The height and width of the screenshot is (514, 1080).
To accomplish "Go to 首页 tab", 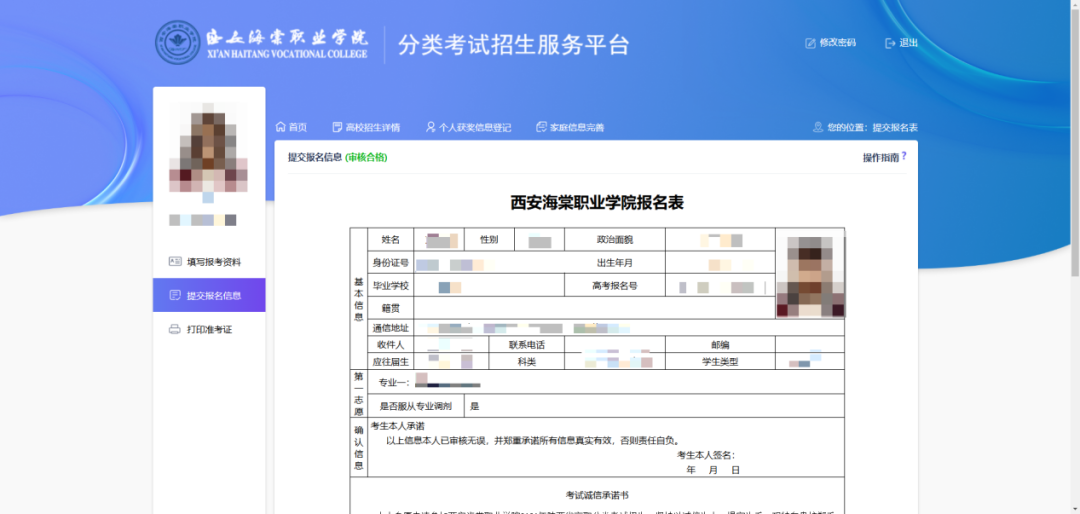I will [298, 127].
